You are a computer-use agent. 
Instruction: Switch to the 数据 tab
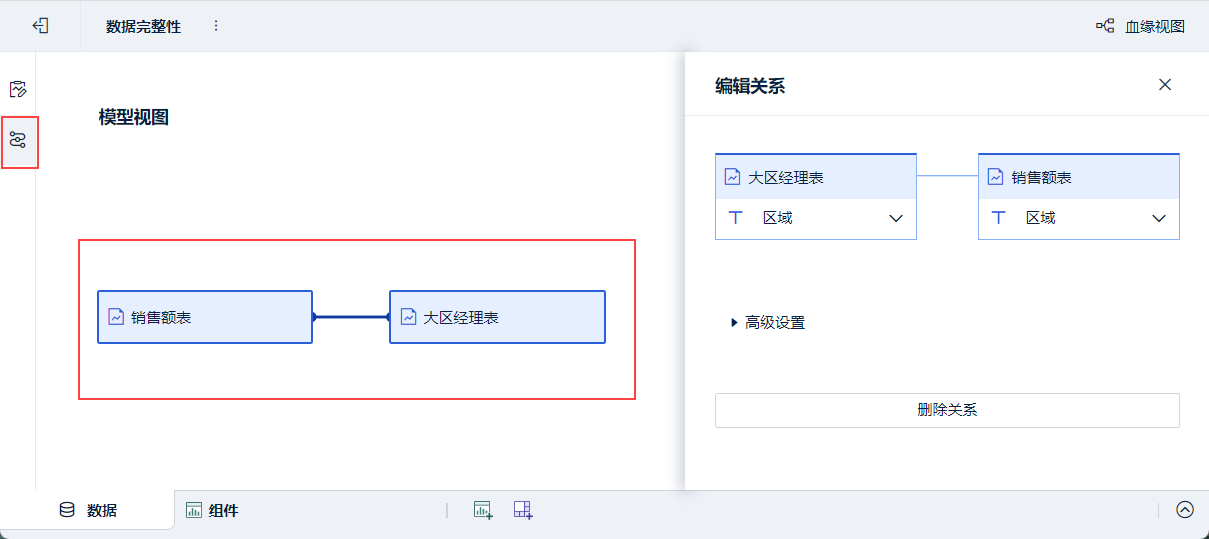(x=88, y=510)
